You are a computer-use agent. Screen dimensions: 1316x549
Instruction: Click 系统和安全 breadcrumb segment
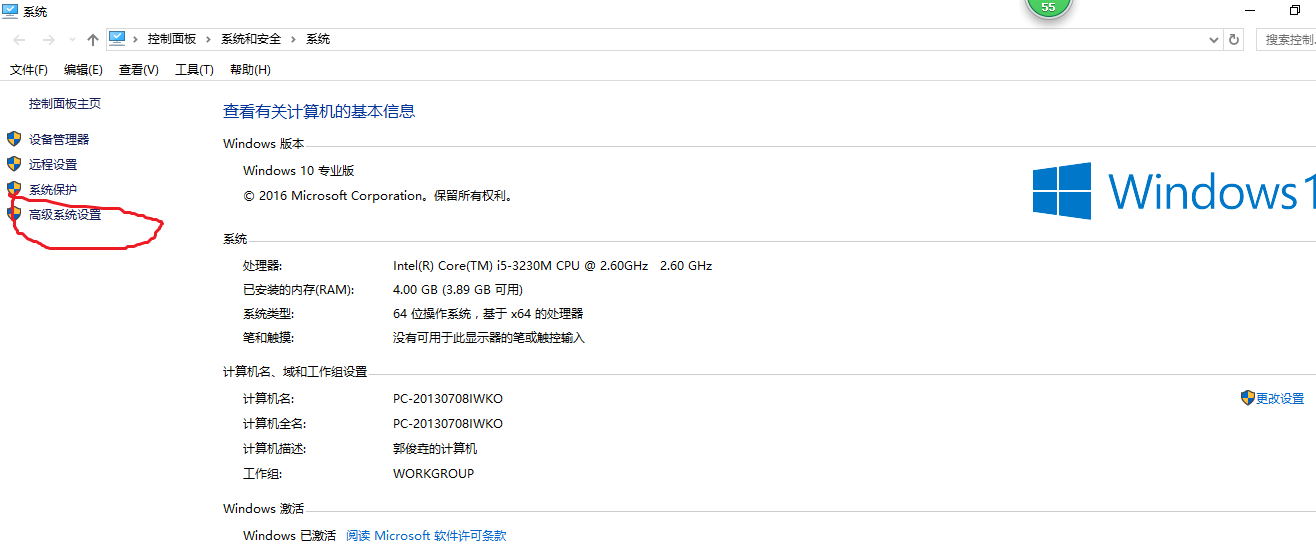point(250,39)
